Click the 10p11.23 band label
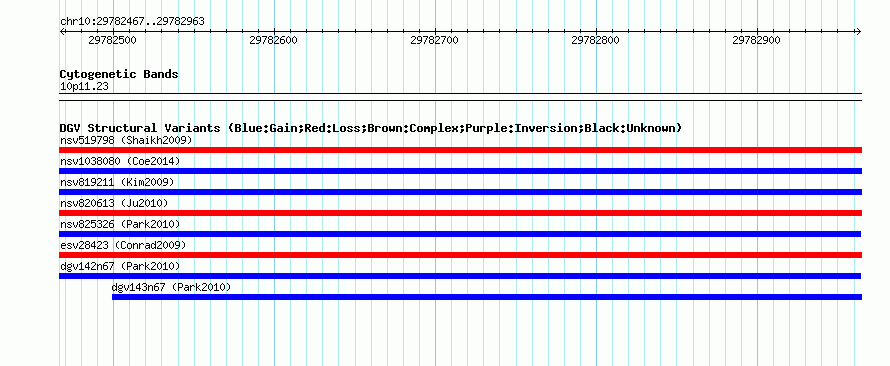This screenshot has width=890, height=366. [84, 87]
